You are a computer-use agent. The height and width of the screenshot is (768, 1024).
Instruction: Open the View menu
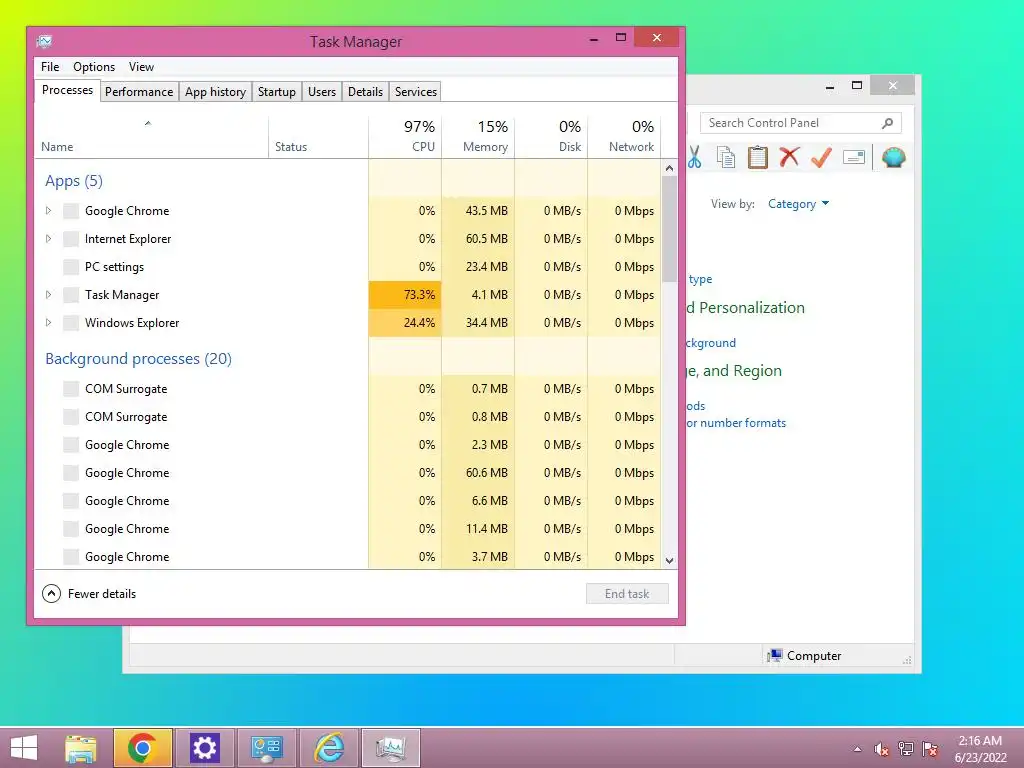(x=141, y=67)
